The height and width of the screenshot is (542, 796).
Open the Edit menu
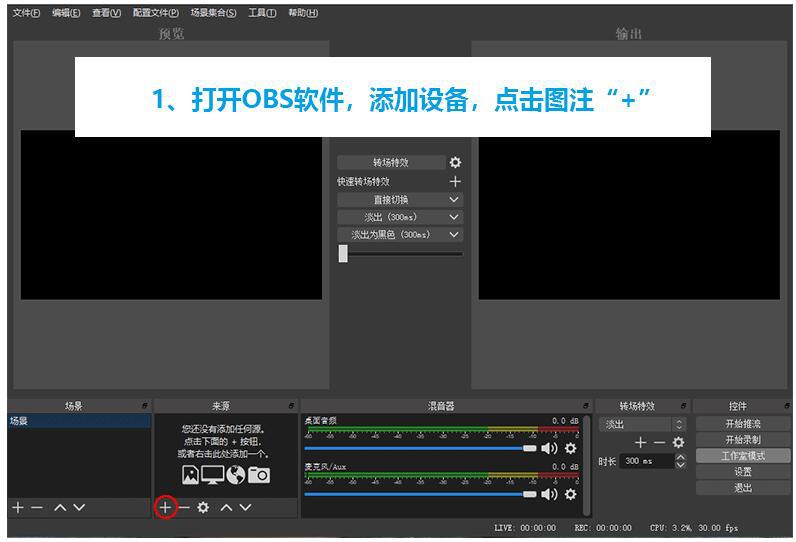point(66,13)
